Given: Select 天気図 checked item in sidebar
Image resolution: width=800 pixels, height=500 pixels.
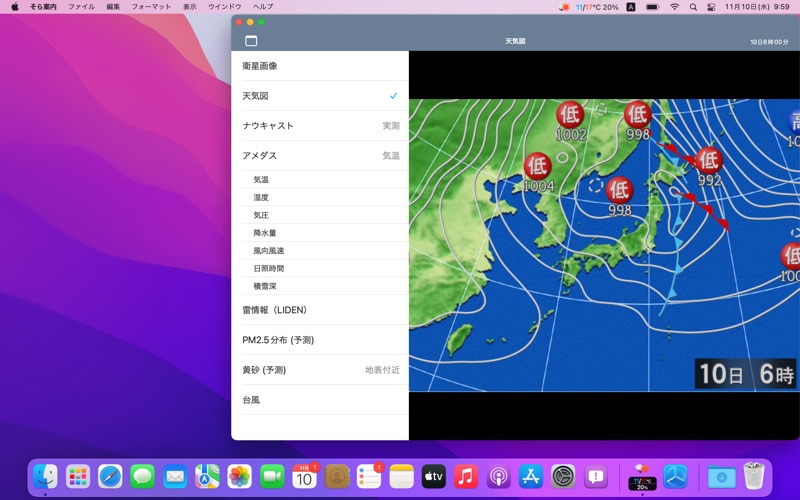Looking at the screenshot, I should [319, 96].
